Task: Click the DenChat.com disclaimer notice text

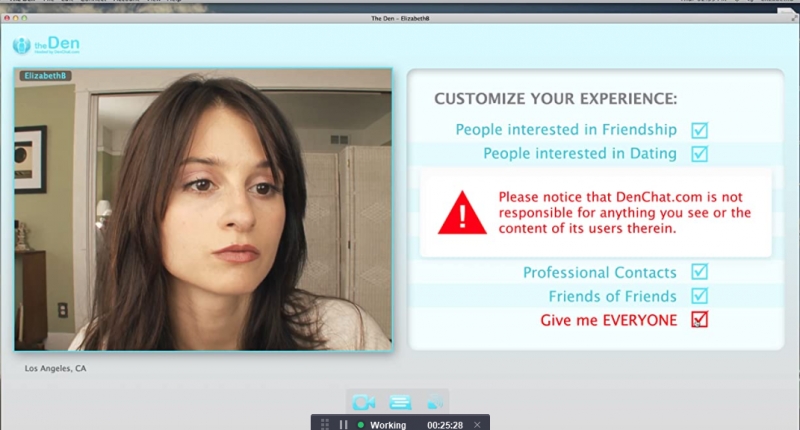Action: 624,213
